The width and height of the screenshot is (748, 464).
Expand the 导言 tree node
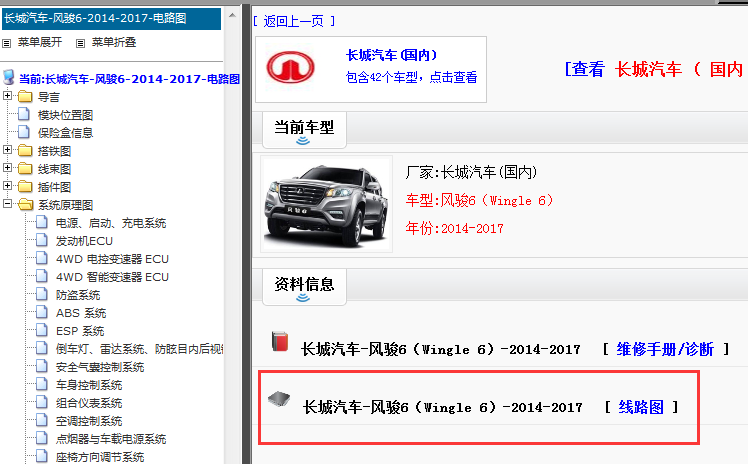pyautogui.click(x=7, y=96)
